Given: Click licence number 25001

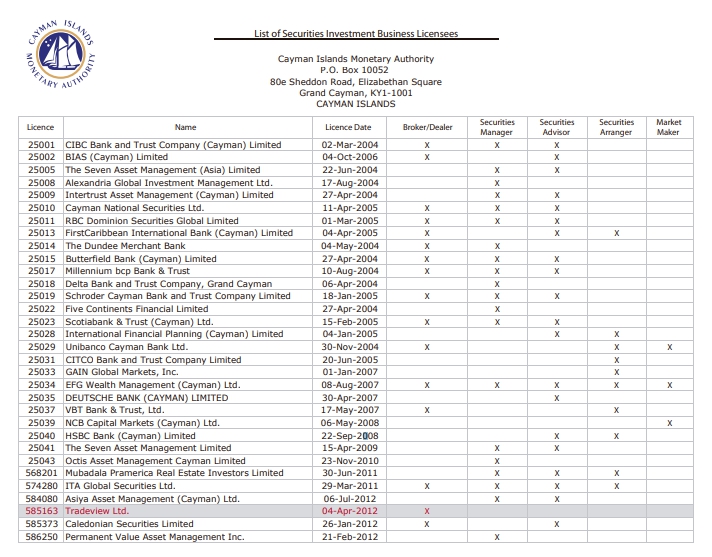Looking at the screenshot, I should tap(41, 145).
